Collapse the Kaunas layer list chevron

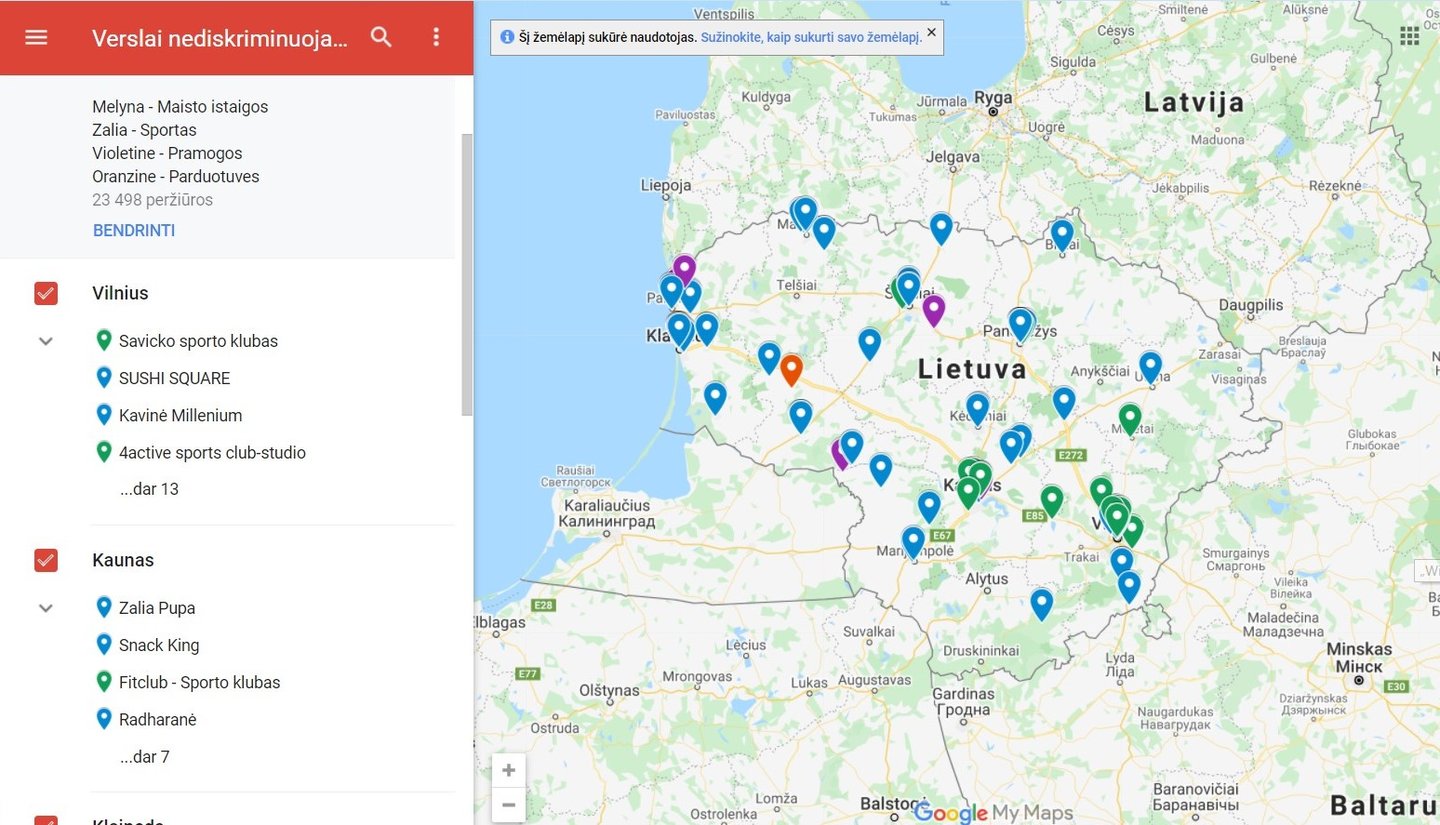pyautogui.click(x=46, y=608)
